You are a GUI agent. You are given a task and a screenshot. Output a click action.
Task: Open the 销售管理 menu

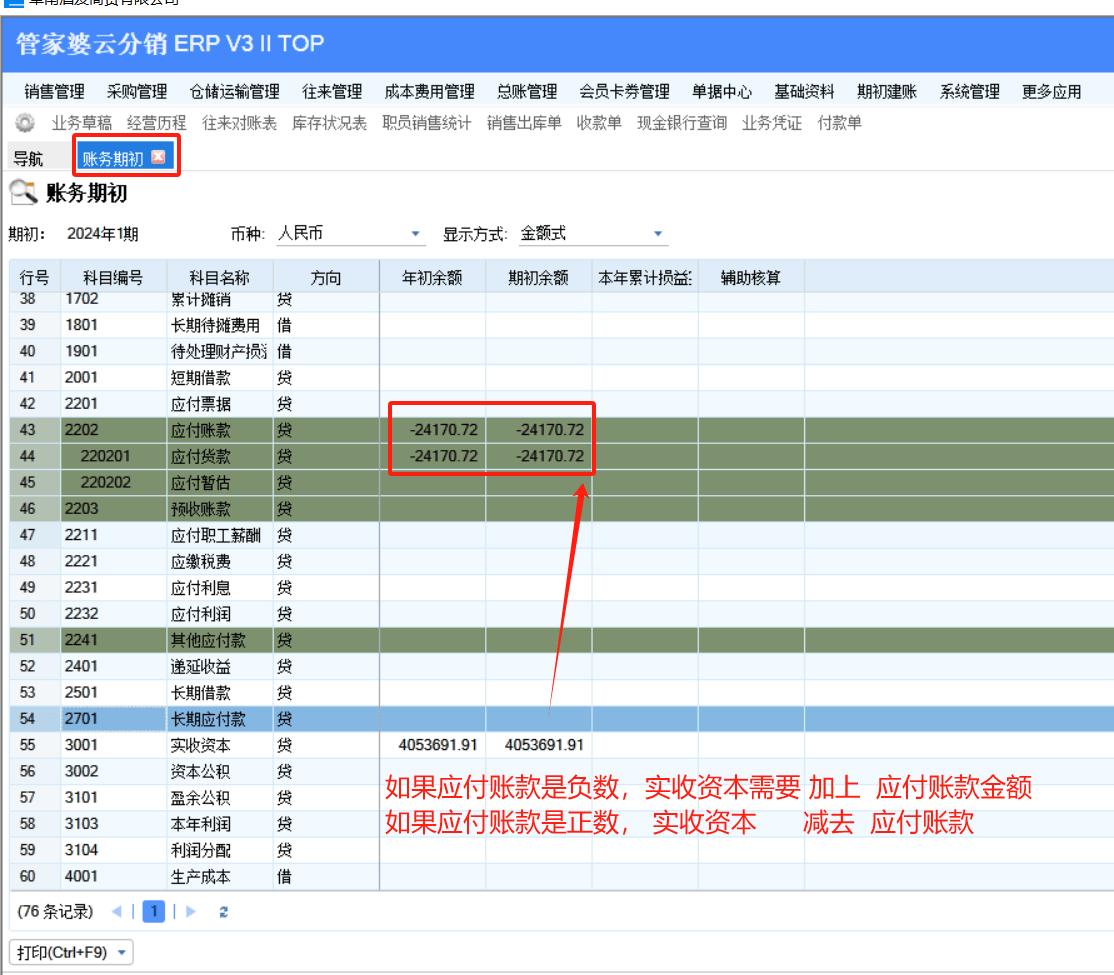point(55,92)
